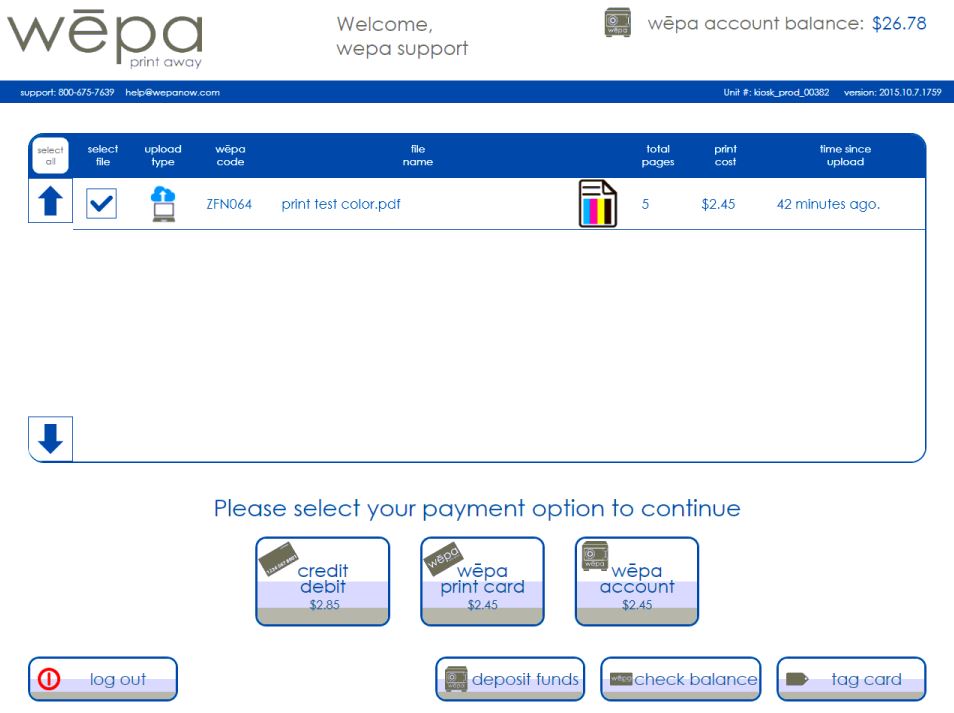The width and height of the screenshot is (954, 713).
Task: Click the color print document icon
Action: (x=597, y=201)
